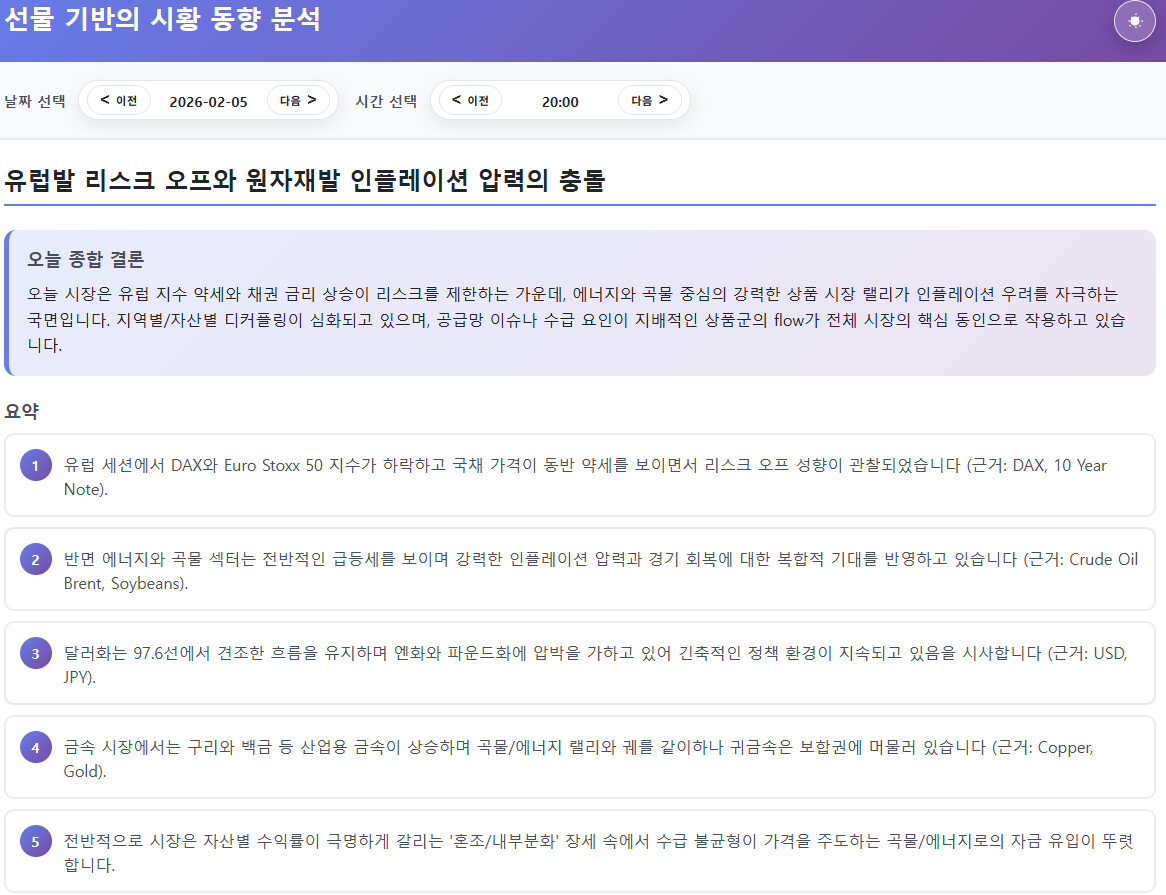This screenshot has width=1166, height=895.
Task: Click the date value 2026-02-05
Action: coord(208,101)
